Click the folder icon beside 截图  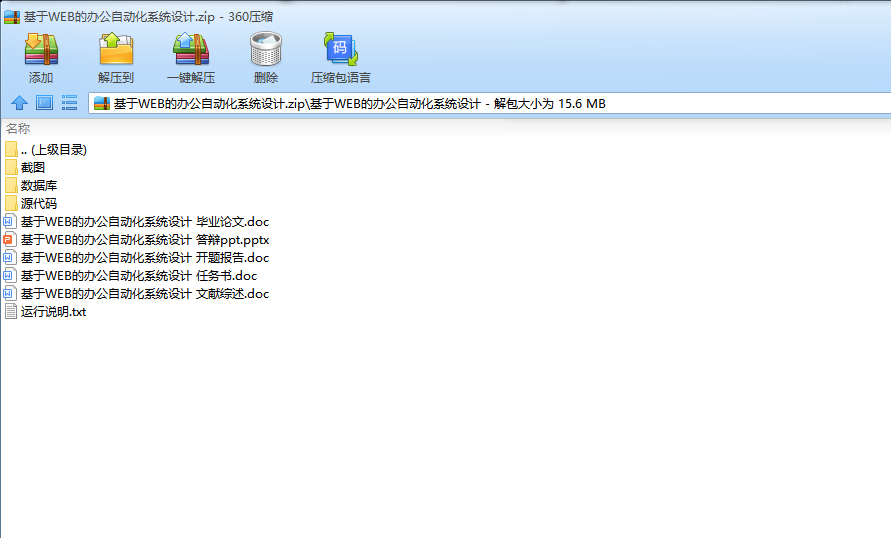point(11,168)
